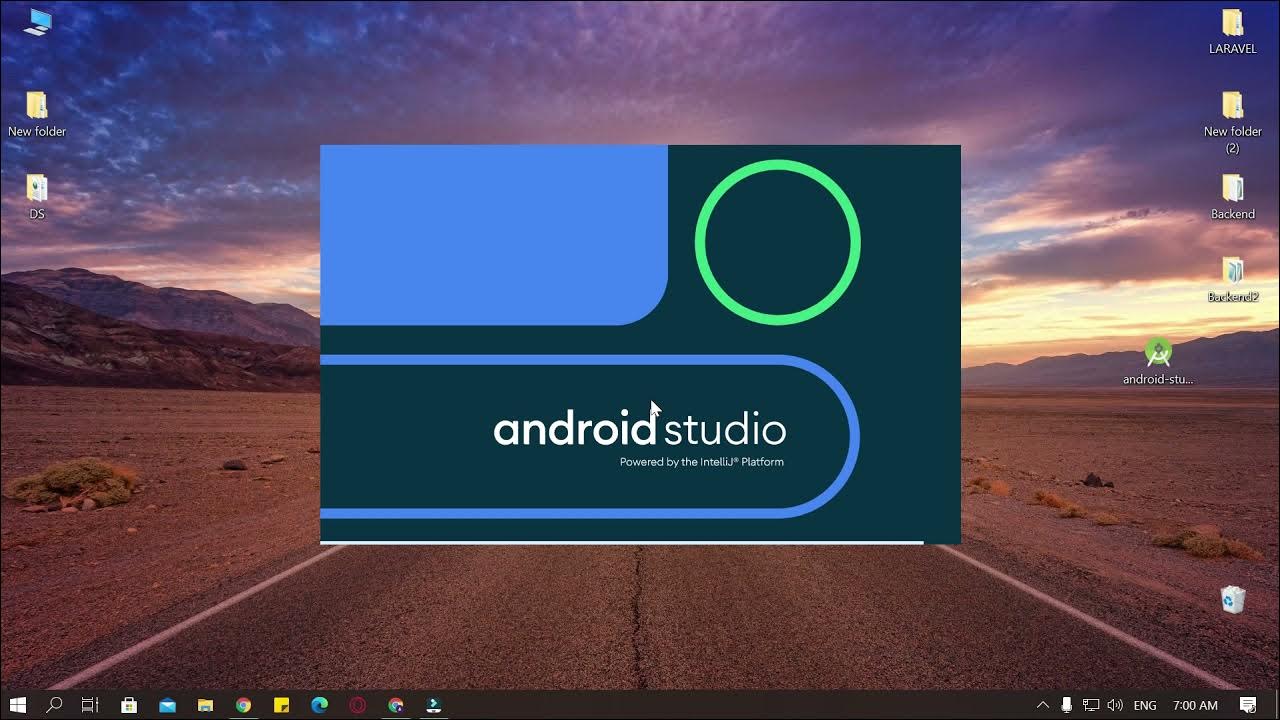Screen dimensions: 1280x720
Task: Open Chrome icon with profile badge
Action: pos(395,705)
